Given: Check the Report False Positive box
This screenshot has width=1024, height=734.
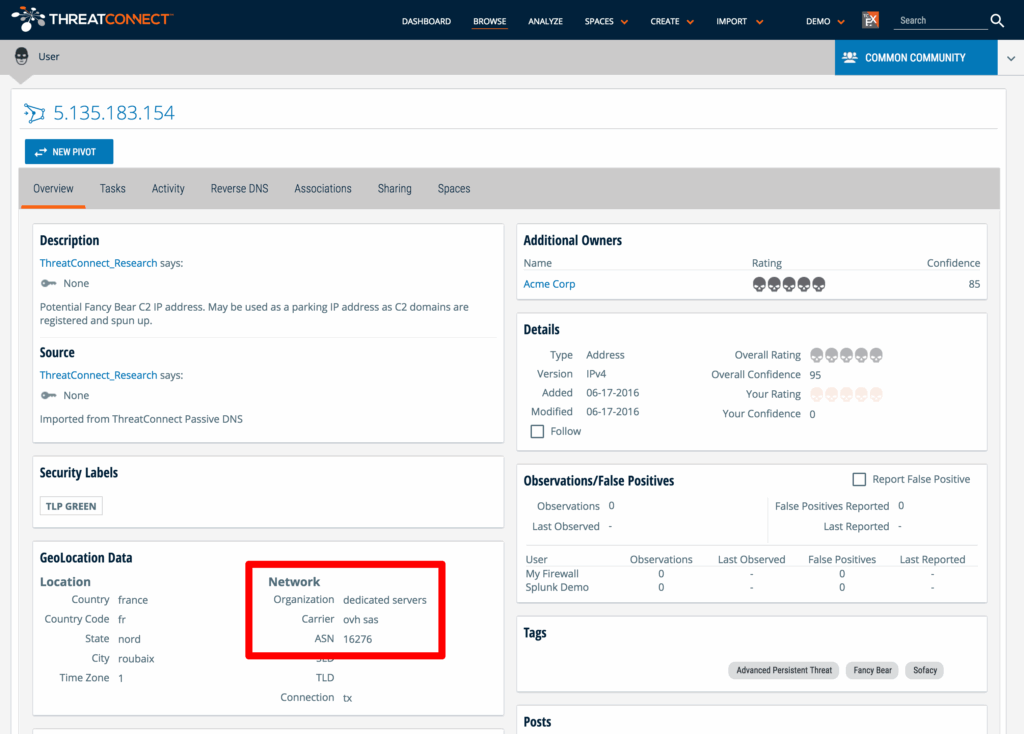Looking at the screenshot, I should pos(859,479).
